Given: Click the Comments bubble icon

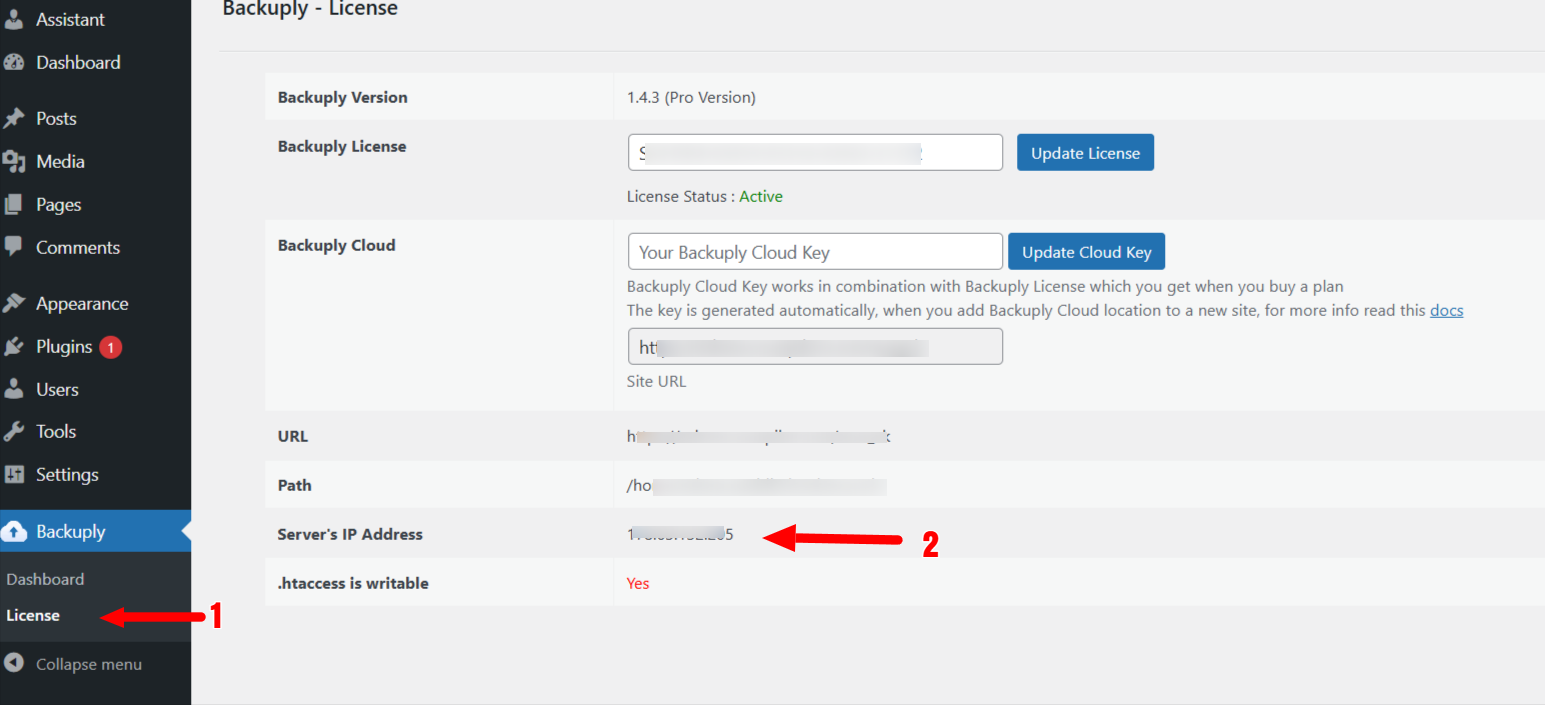Looking at the screenshot, I should (x=14, y=246).
